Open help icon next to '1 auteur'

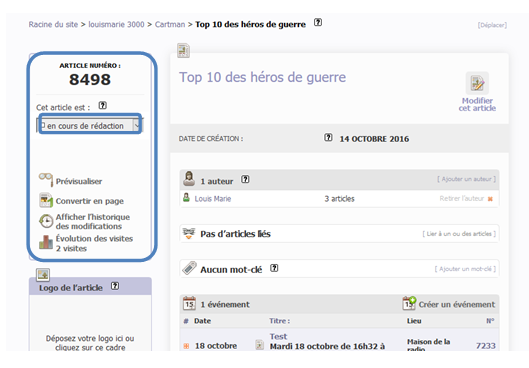coord(245,179)
